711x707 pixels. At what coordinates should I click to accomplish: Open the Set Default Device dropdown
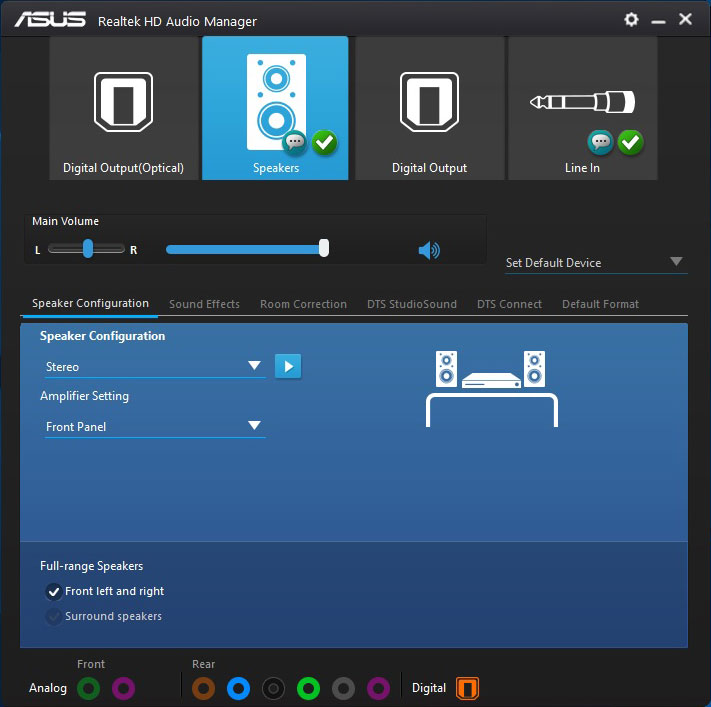tap(596, 263)
